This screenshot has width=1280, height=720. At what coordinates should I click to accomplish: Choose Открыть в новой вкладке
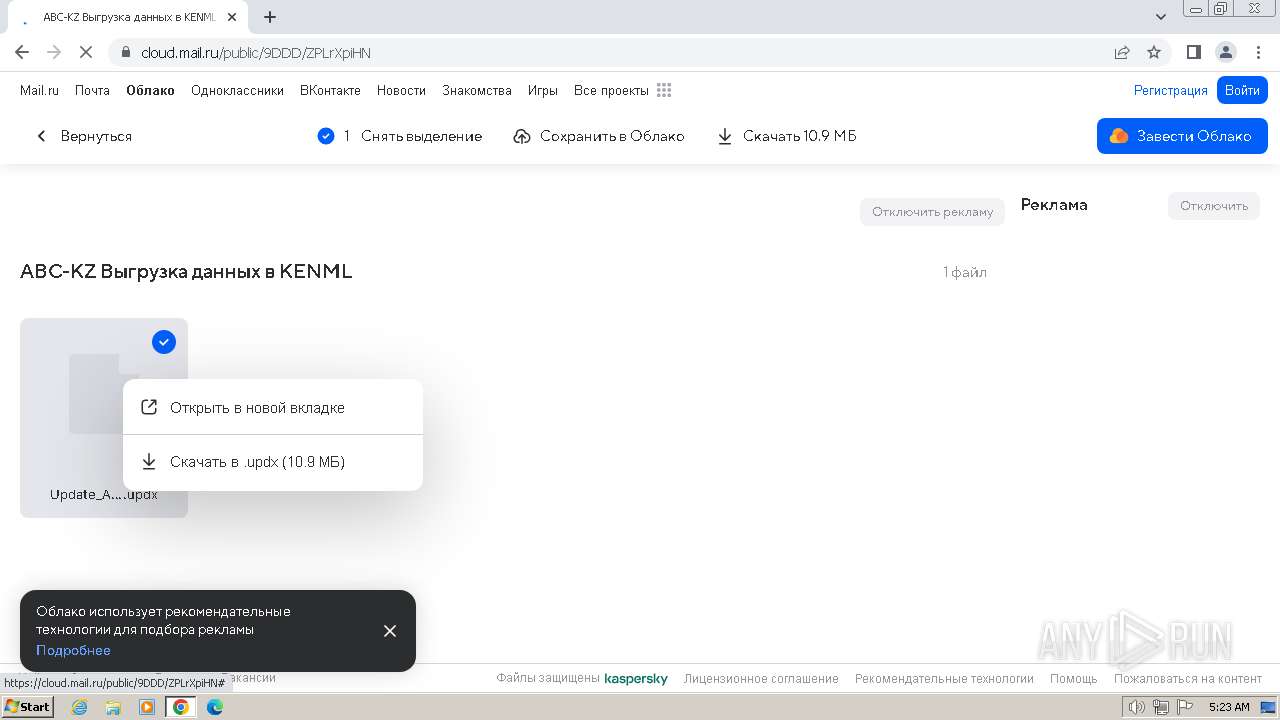[273, 407]
